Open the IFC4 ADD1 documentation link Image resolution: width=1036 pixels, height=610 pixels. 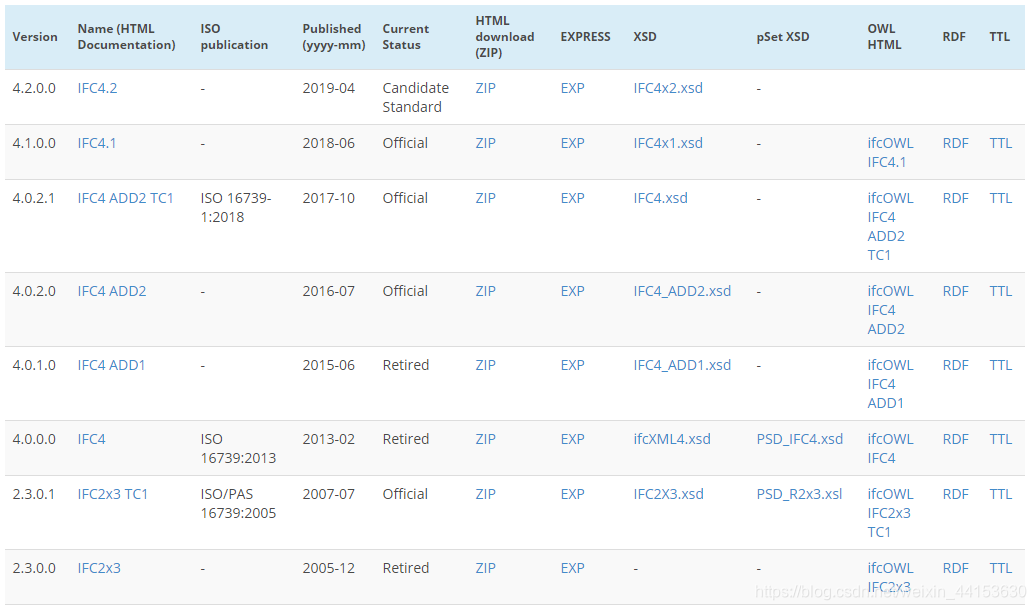(111, 365)
